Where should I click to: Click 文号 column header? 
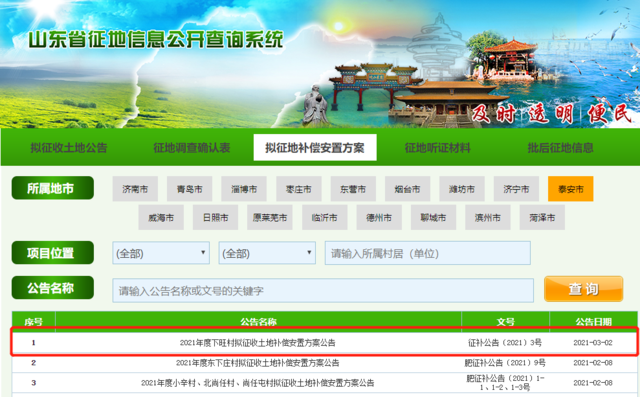click(x=505, y=322)
